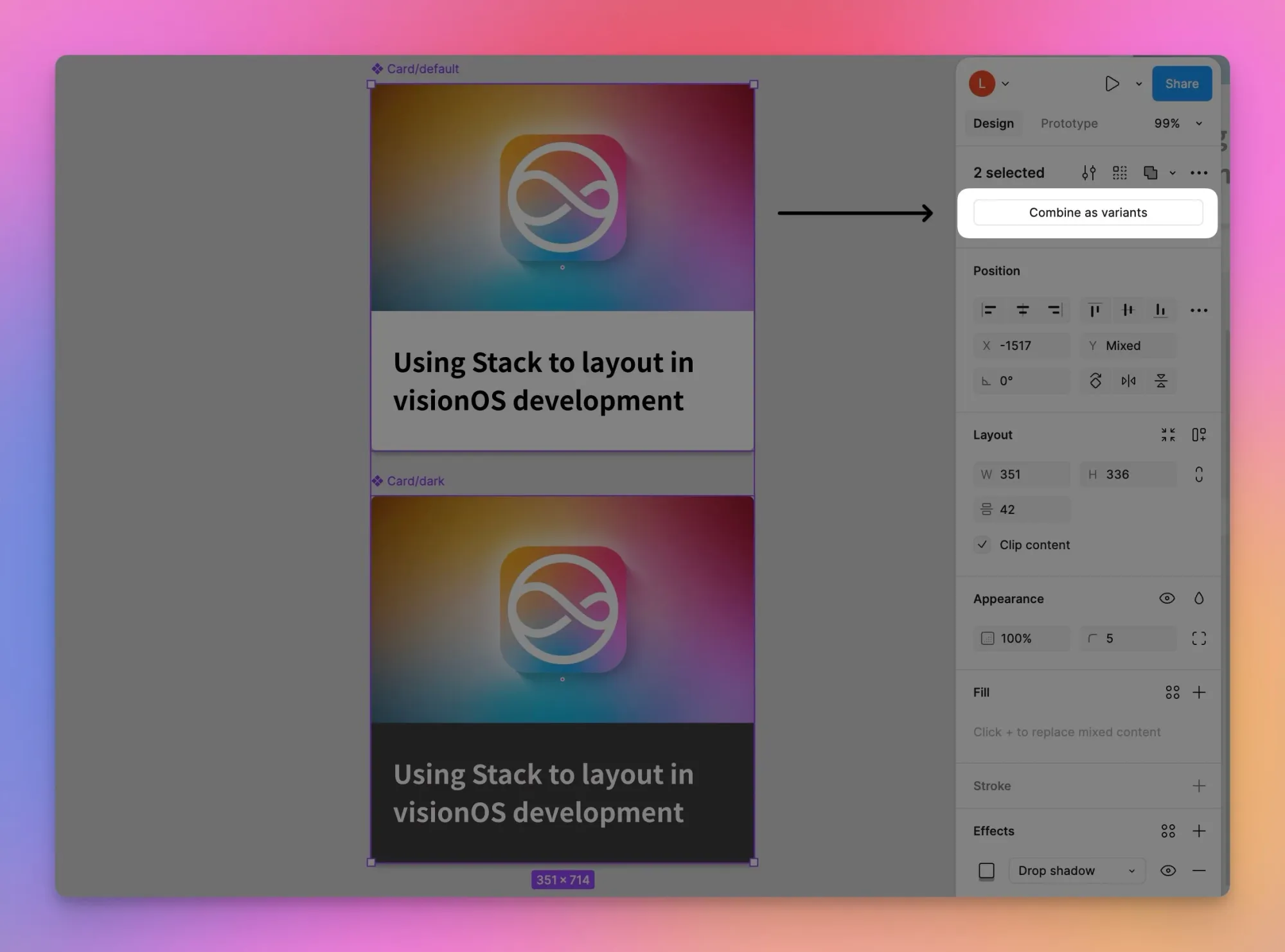Switch to the Prototype tab
The height and width of the screenshot is (952, 1285).
(x=1068, y=123)
